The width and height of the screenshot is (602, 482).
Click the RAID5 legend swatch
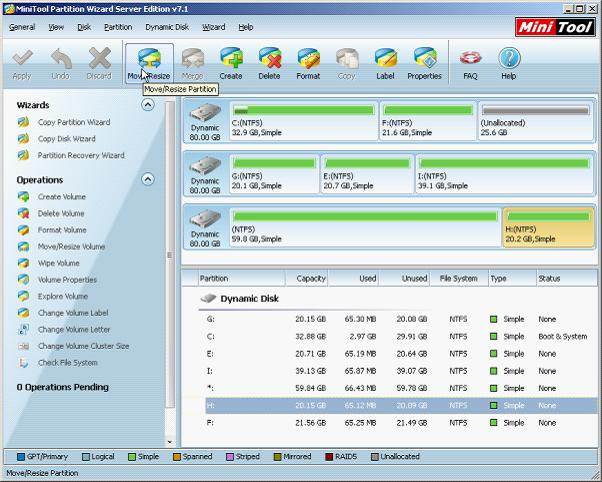[x=329, y=457]
